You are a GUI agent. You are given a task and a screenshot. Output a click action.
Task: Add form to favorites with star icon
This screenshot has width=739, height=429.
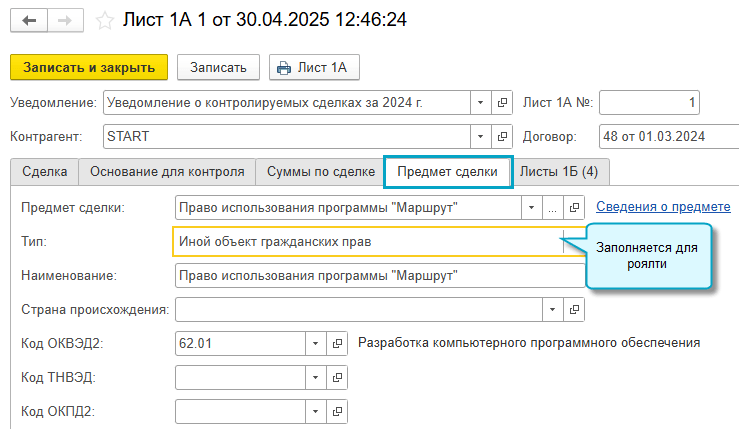[104, 20]
